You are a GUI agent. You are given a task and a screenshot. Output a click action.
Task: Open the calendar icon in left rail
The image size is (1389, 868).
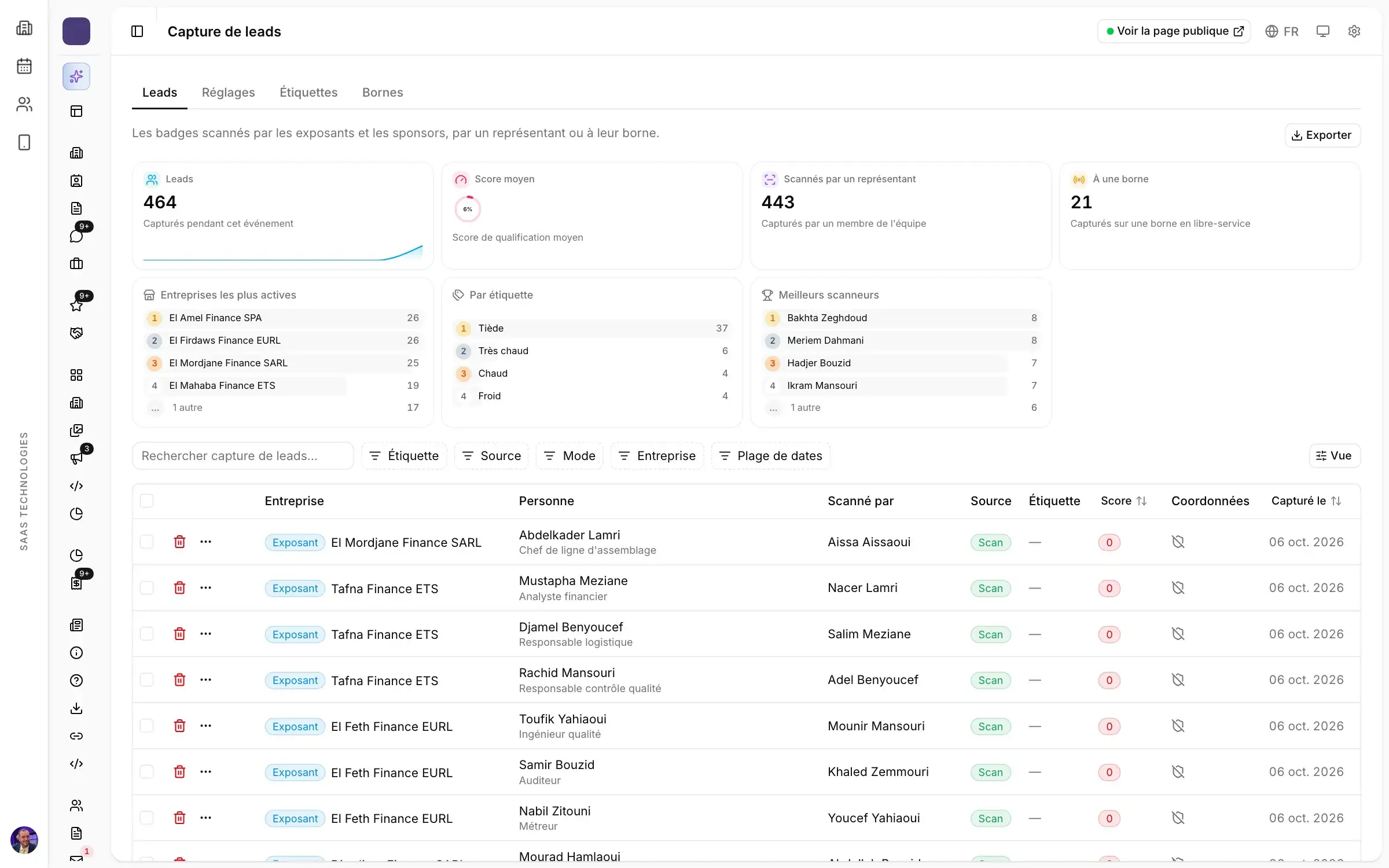(24, 66)
